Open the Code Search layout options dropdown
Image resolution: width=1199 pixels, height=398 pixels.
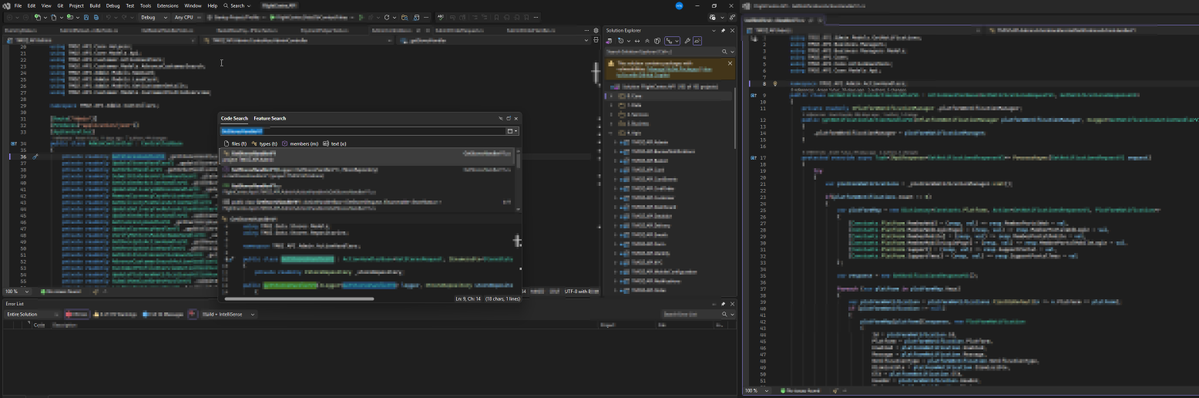(513, 131)
